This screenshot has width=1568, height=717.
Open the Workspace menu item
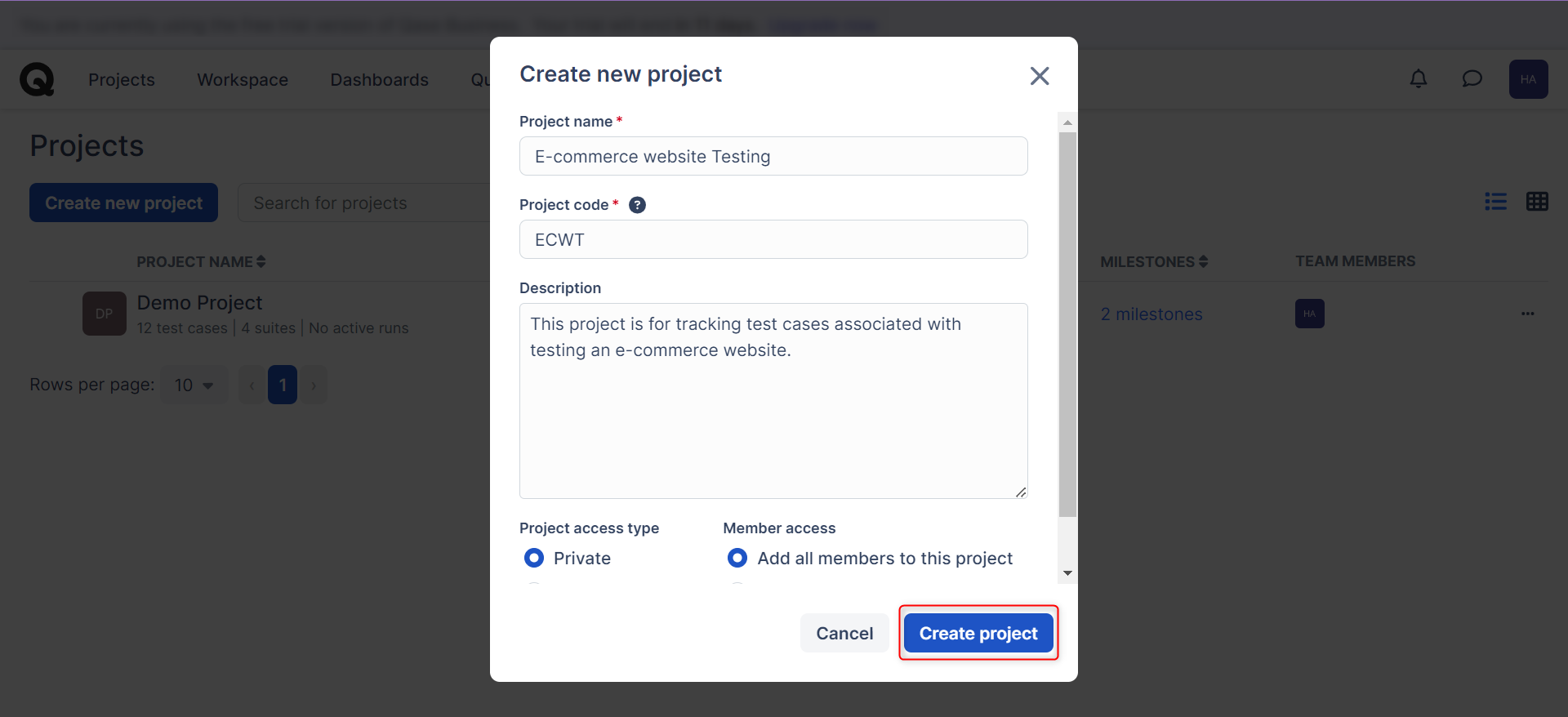click(243, 80)
